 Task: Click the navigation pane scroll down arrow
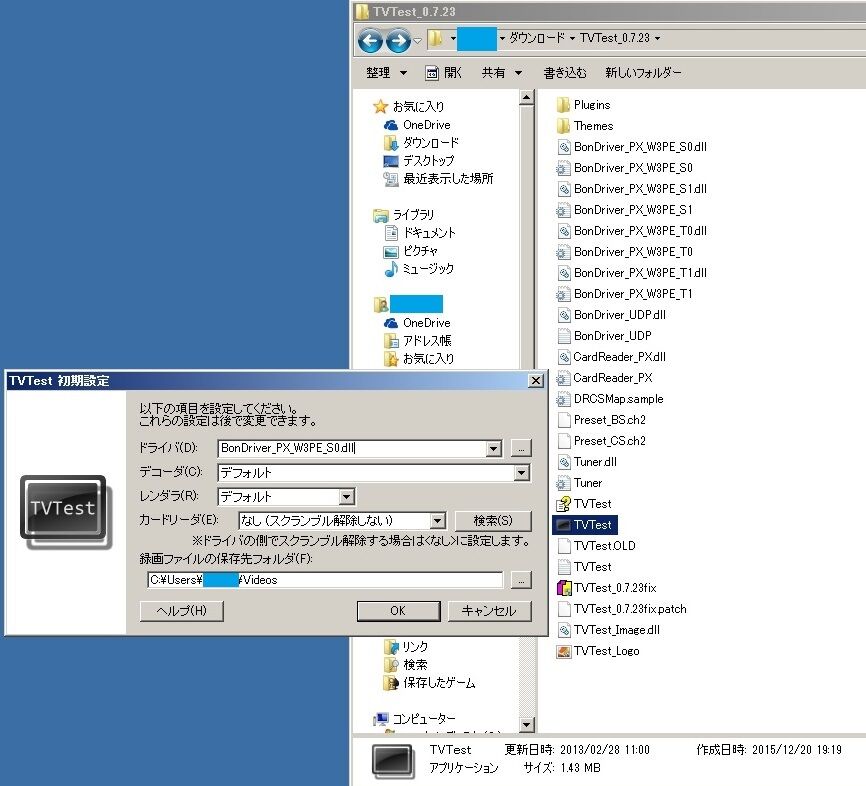[x=526, y=724]
